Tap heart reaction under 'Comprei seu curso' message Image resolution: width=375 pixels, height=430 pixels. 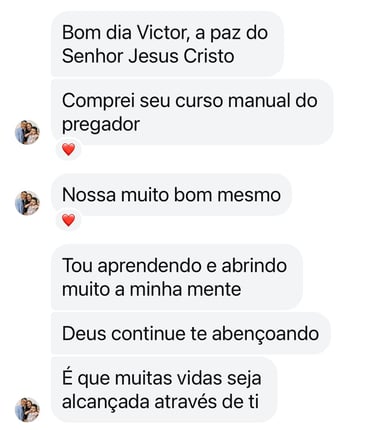(x=69, y=150)
